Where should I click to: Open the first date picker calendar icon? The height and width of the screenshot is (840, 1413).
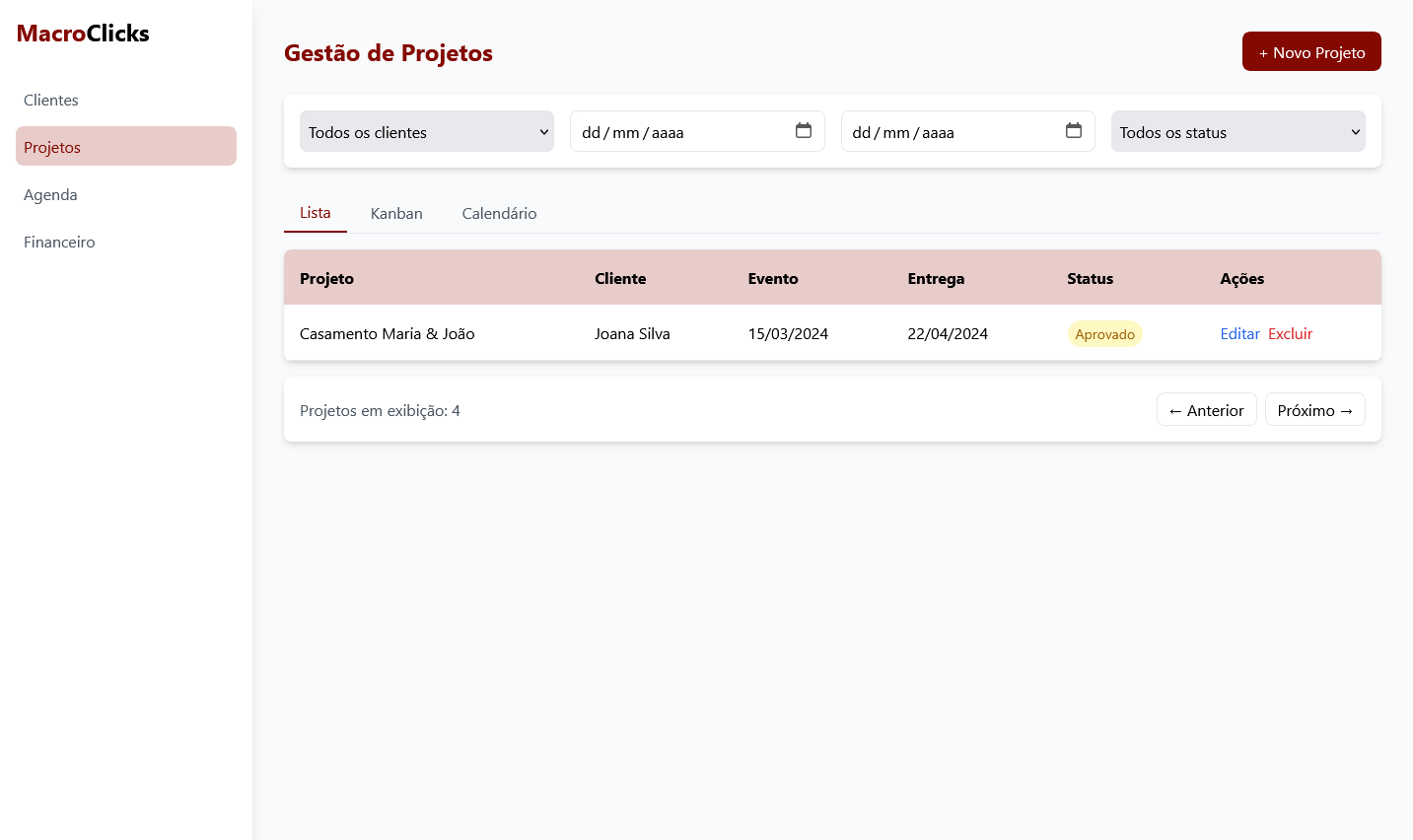(805, 130)
